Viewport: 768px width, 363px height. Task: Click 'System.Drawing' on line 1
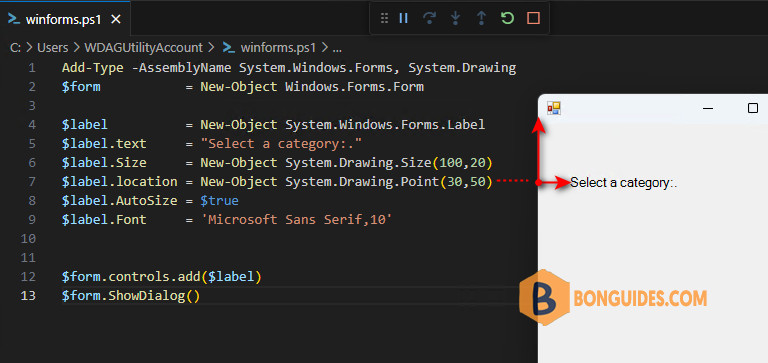coord(462,68)
